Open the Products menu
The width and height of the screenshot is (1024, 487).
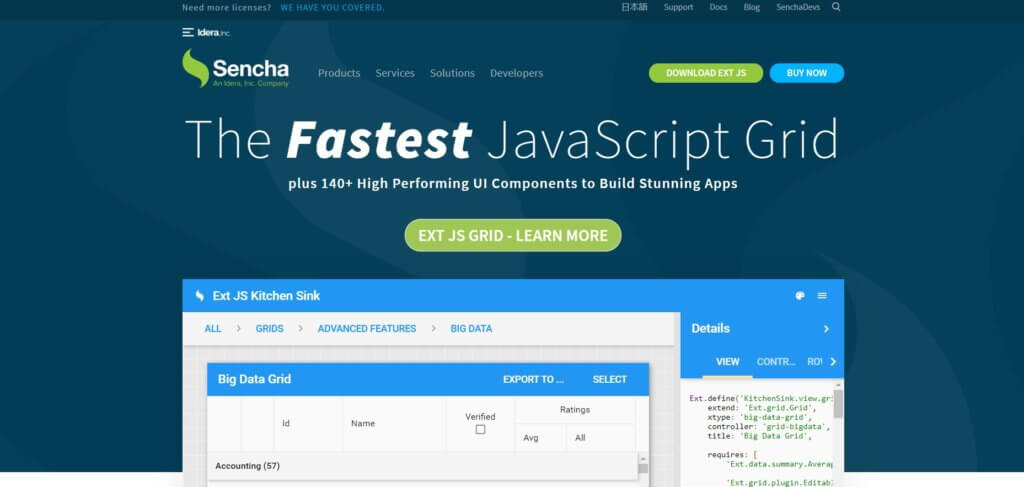click(339, 73)
